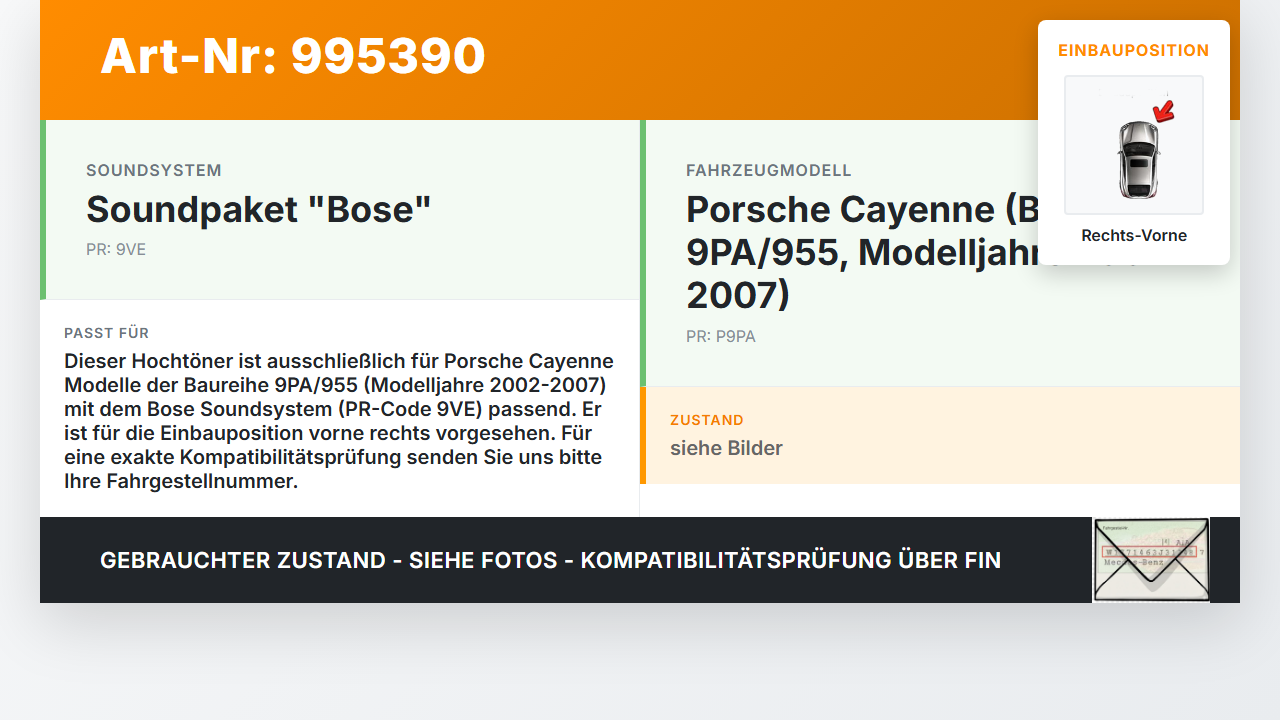The image size is (1280, 720).
Task: Click the Hochtöner compatibility description paragraph
Action: (x=339, y=421)
